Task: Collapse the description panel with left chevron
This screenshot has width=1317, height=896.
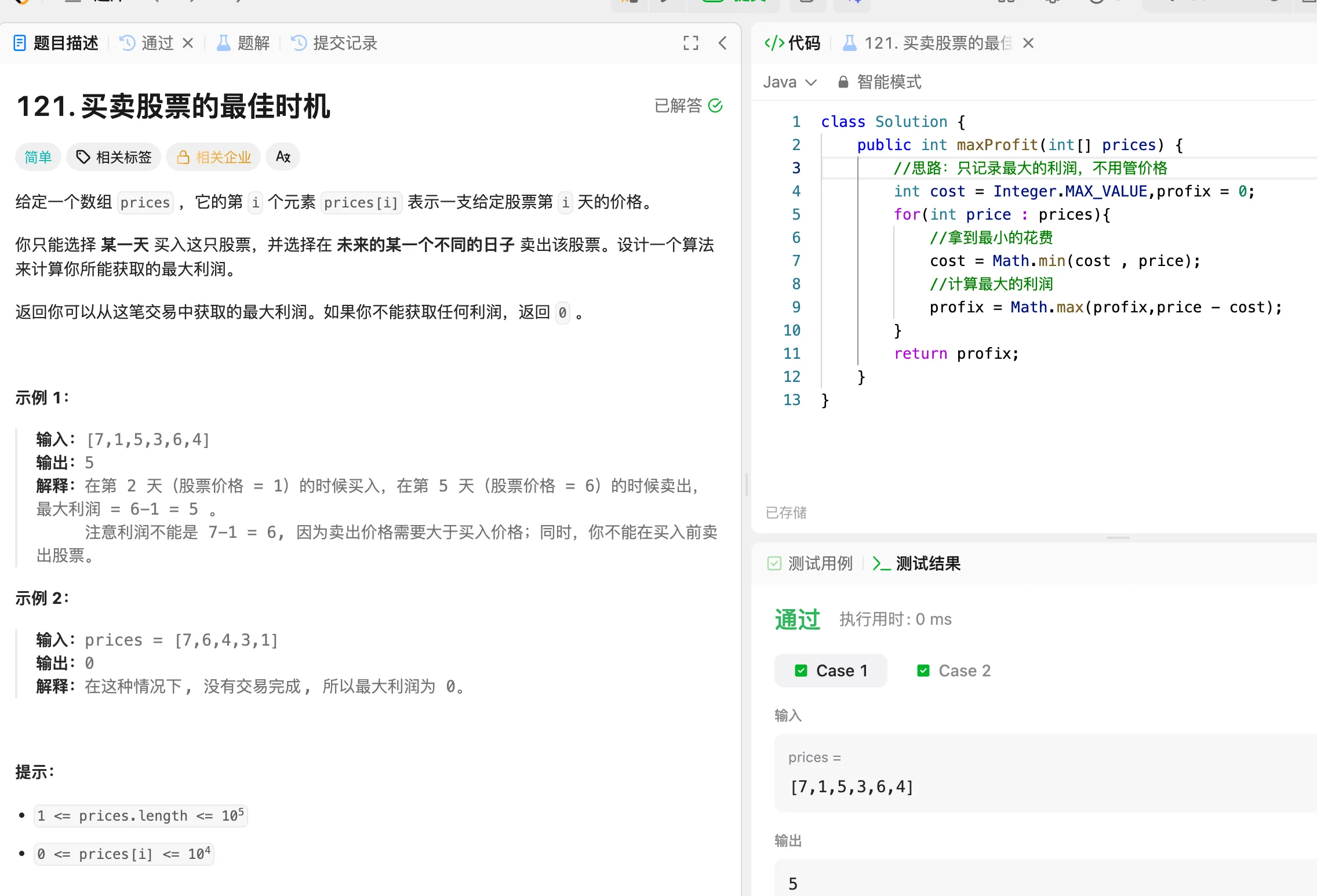Action: pos(723,43)
